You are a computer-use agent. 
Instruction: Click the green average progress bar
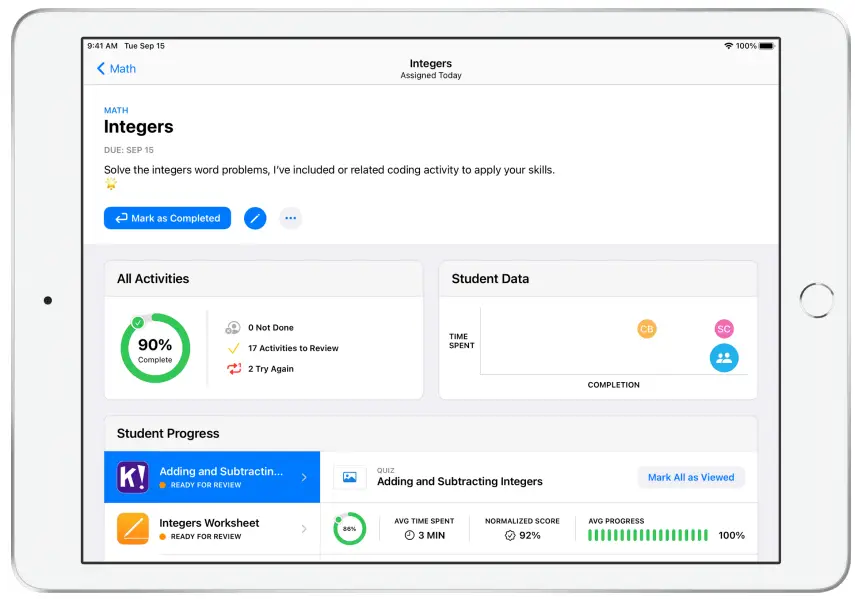pyautogui.click(x=648, y=535)
